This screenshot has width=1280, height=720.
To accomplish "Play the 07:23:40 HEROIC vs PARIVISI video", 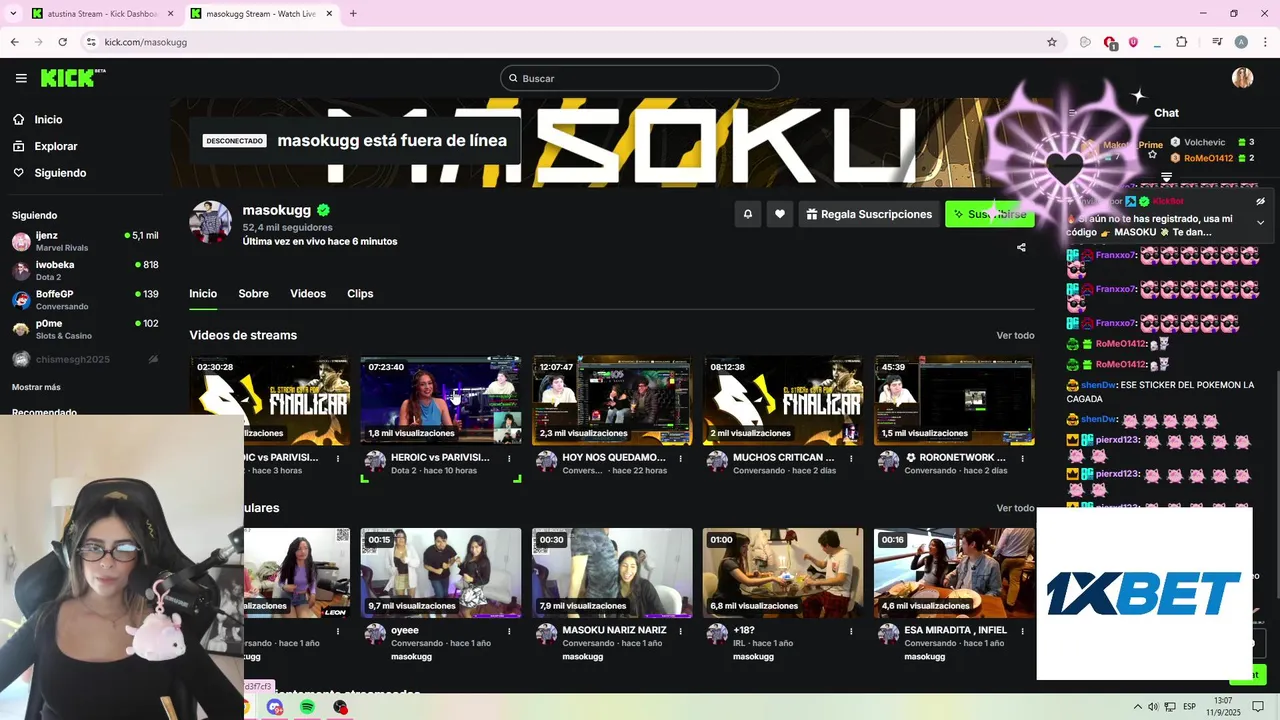I will point(441,400).
